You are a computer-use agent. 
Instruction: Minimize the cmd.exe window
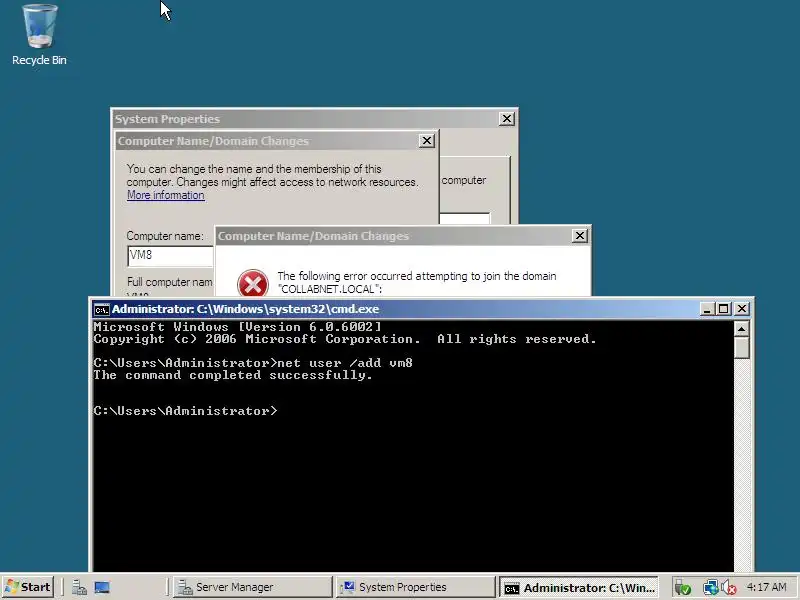[707, 309]
